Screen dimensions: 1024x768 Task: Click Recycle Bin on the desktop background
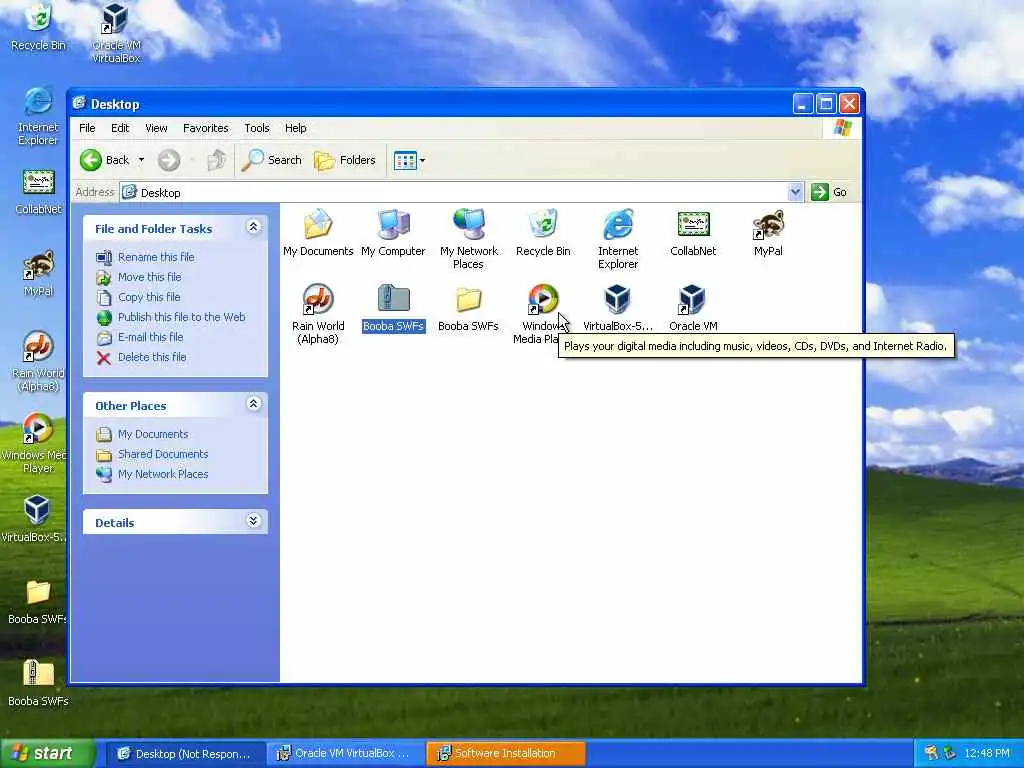tap(38, 27)
